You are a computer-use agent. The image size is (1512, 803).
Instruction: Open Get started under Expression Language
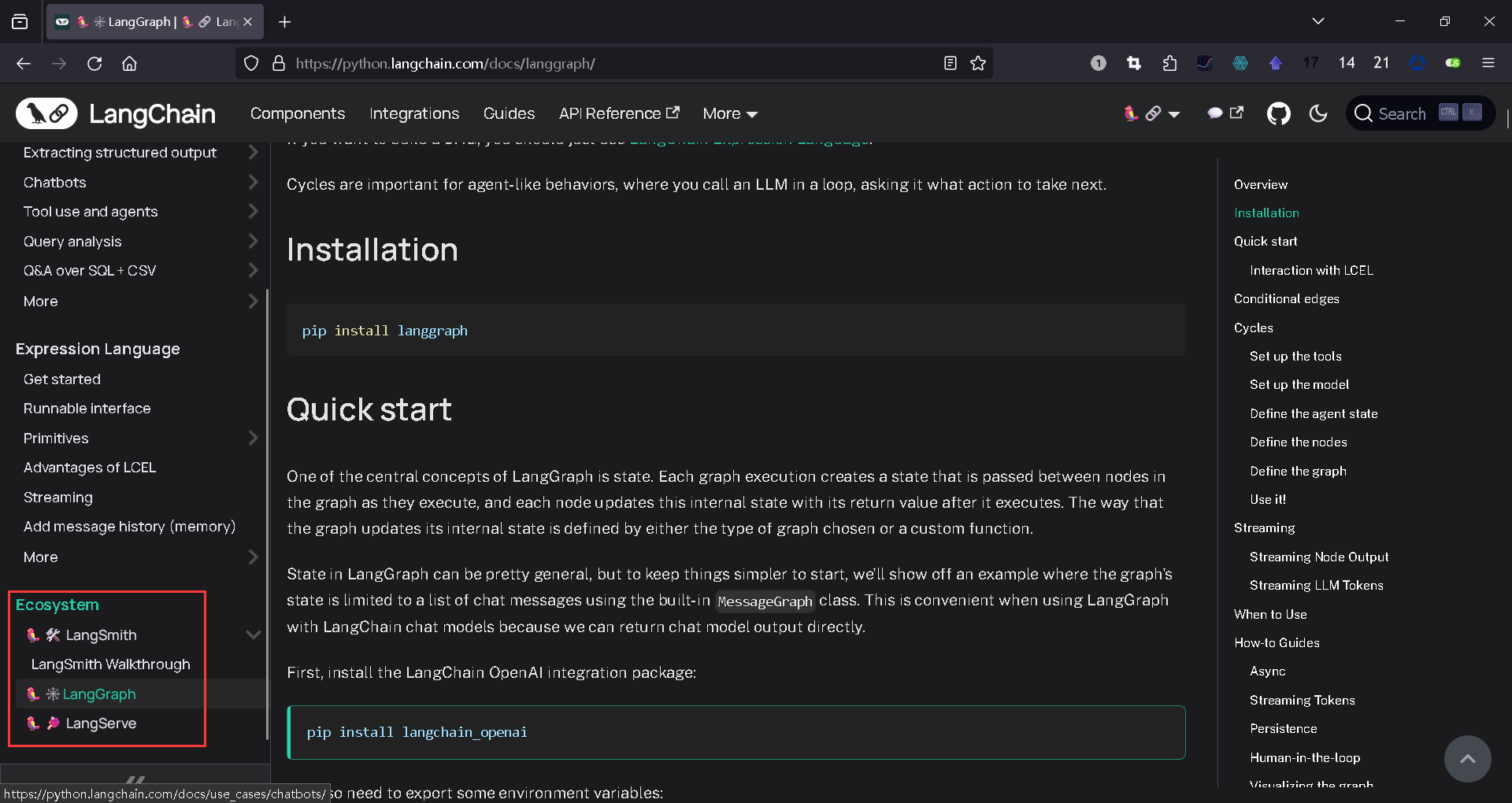[62, 379]
